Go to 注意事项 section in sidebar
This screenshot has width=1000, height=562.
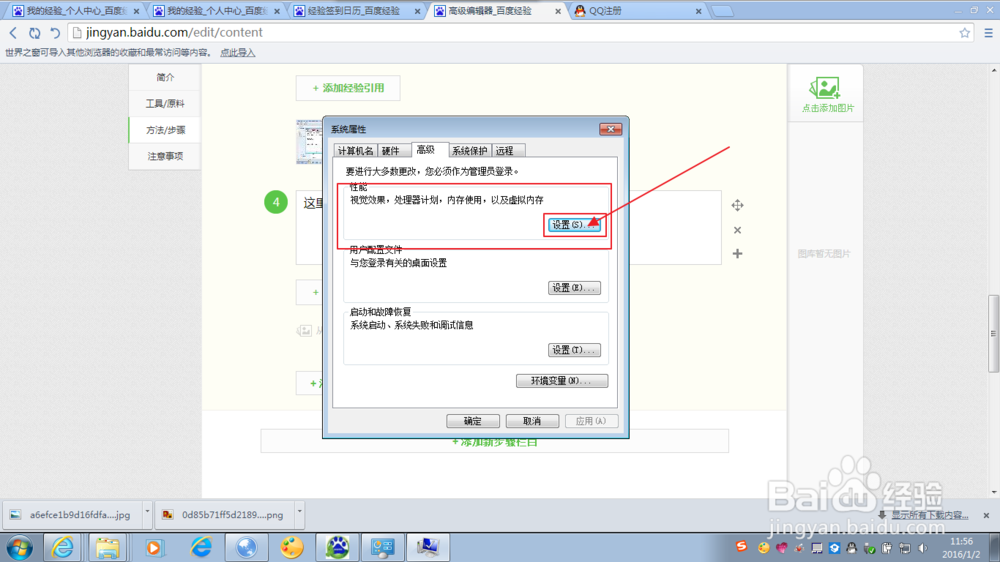click(165, 156)
